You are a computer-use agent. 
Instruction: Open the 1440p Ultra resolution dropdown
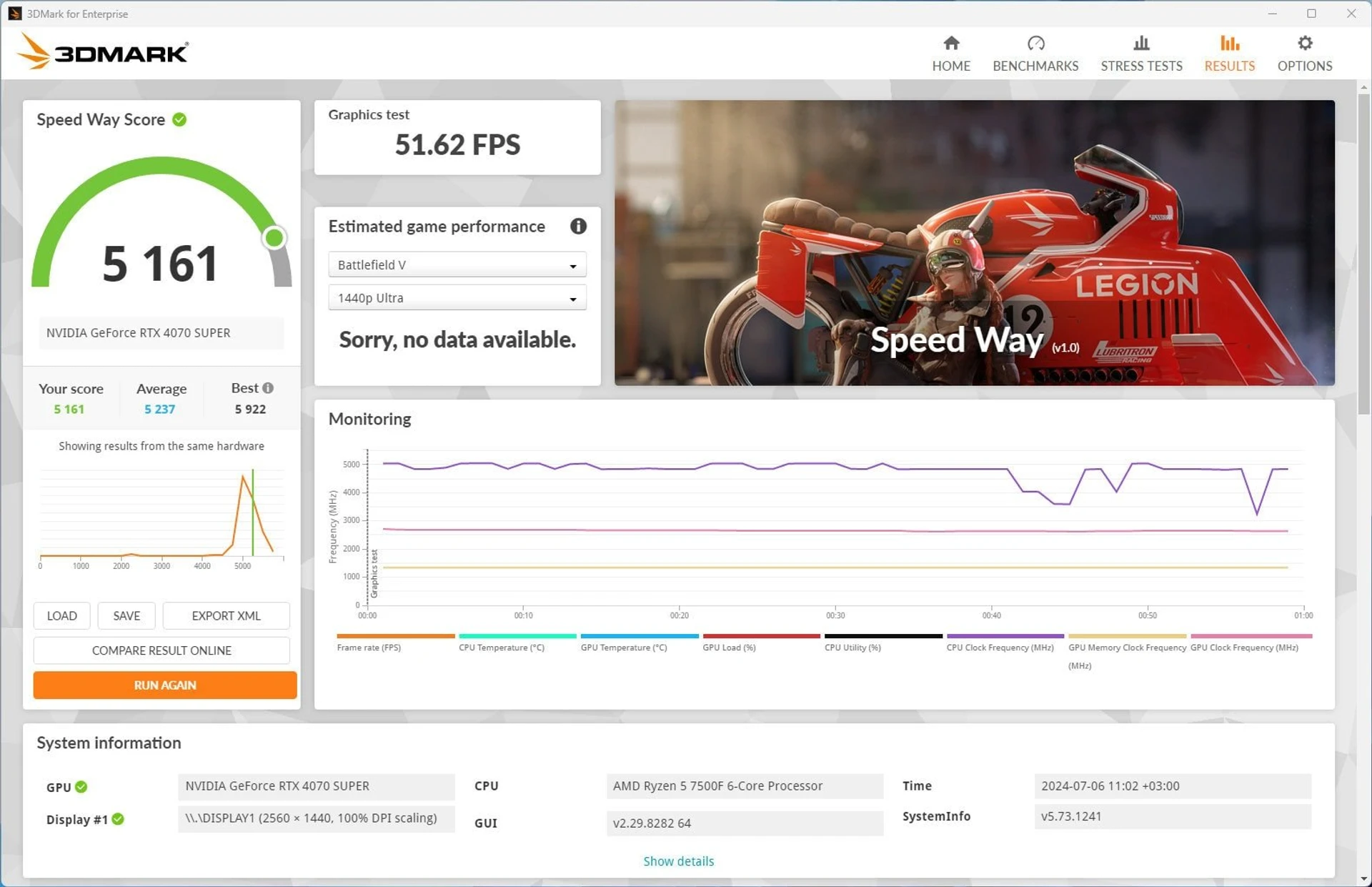[x=457, y=297]
